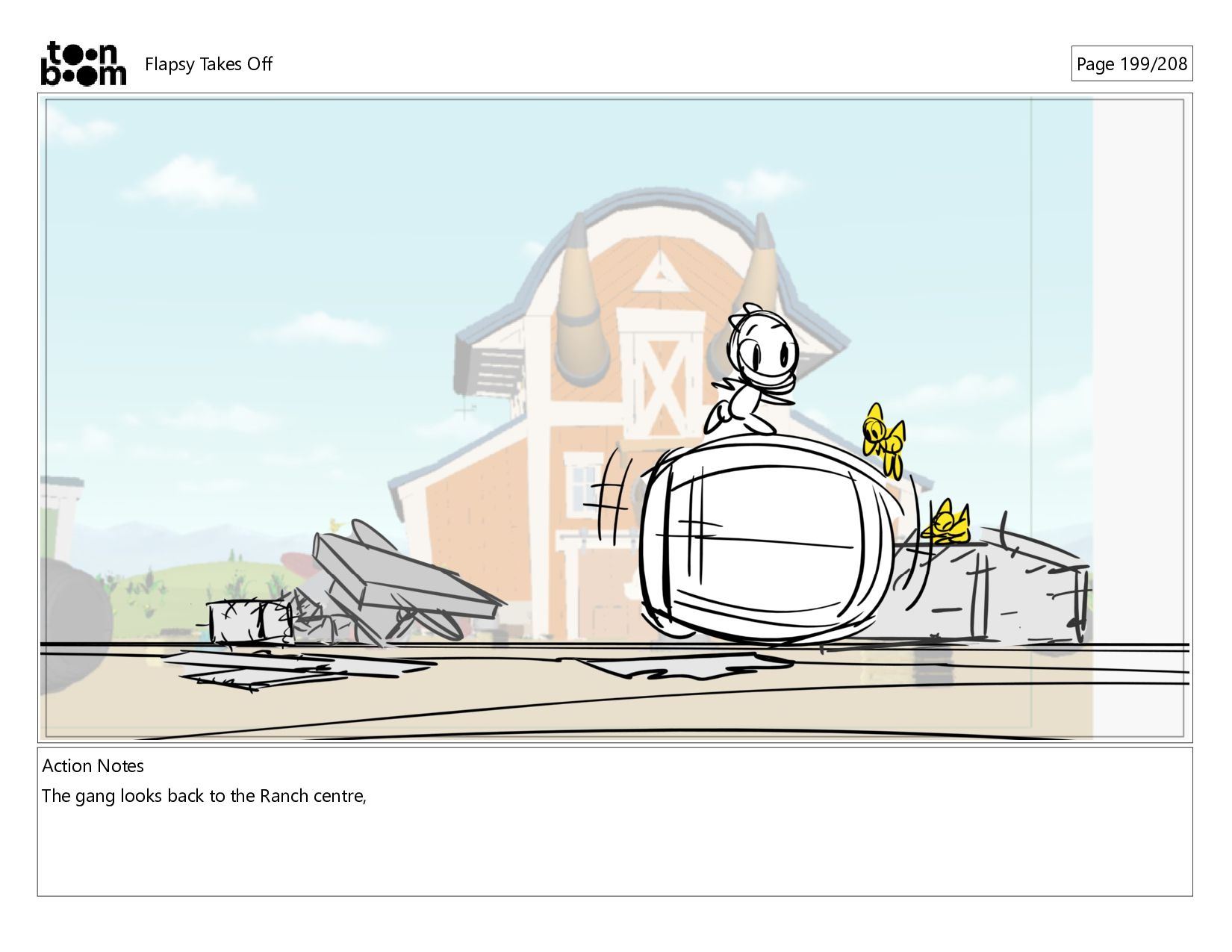1232x952 pixels.
Task: Click the 'Action Notes' heading
Action: [x=93, y=765]
